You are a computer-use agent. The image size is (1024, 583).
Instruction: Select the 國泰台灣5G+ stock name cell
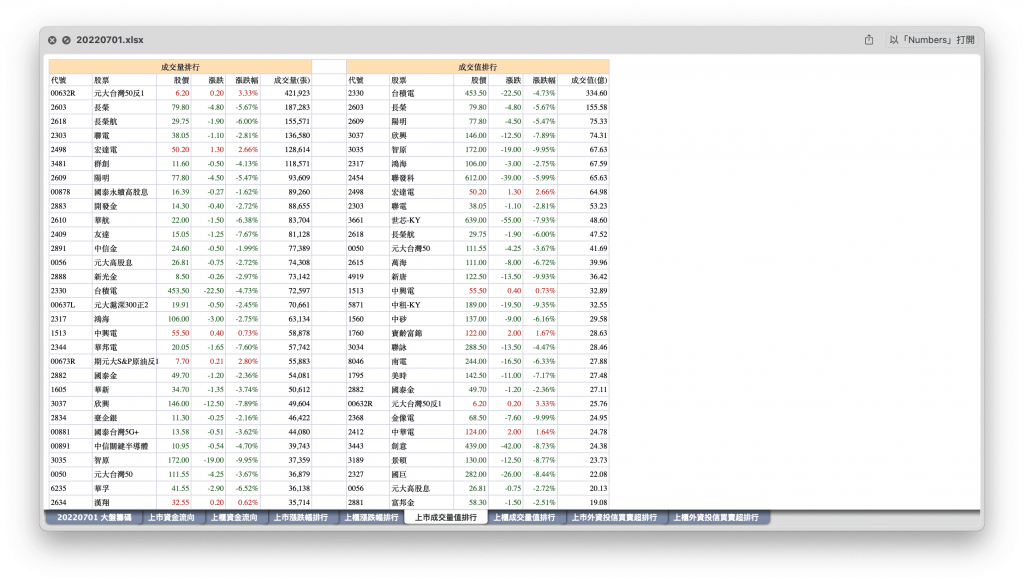click(124, 432)
